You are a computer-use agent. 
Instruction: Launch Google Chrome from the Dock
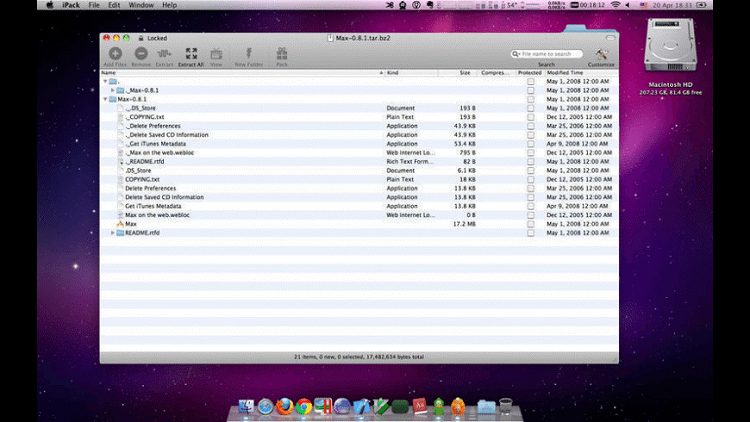click(304, 407)
